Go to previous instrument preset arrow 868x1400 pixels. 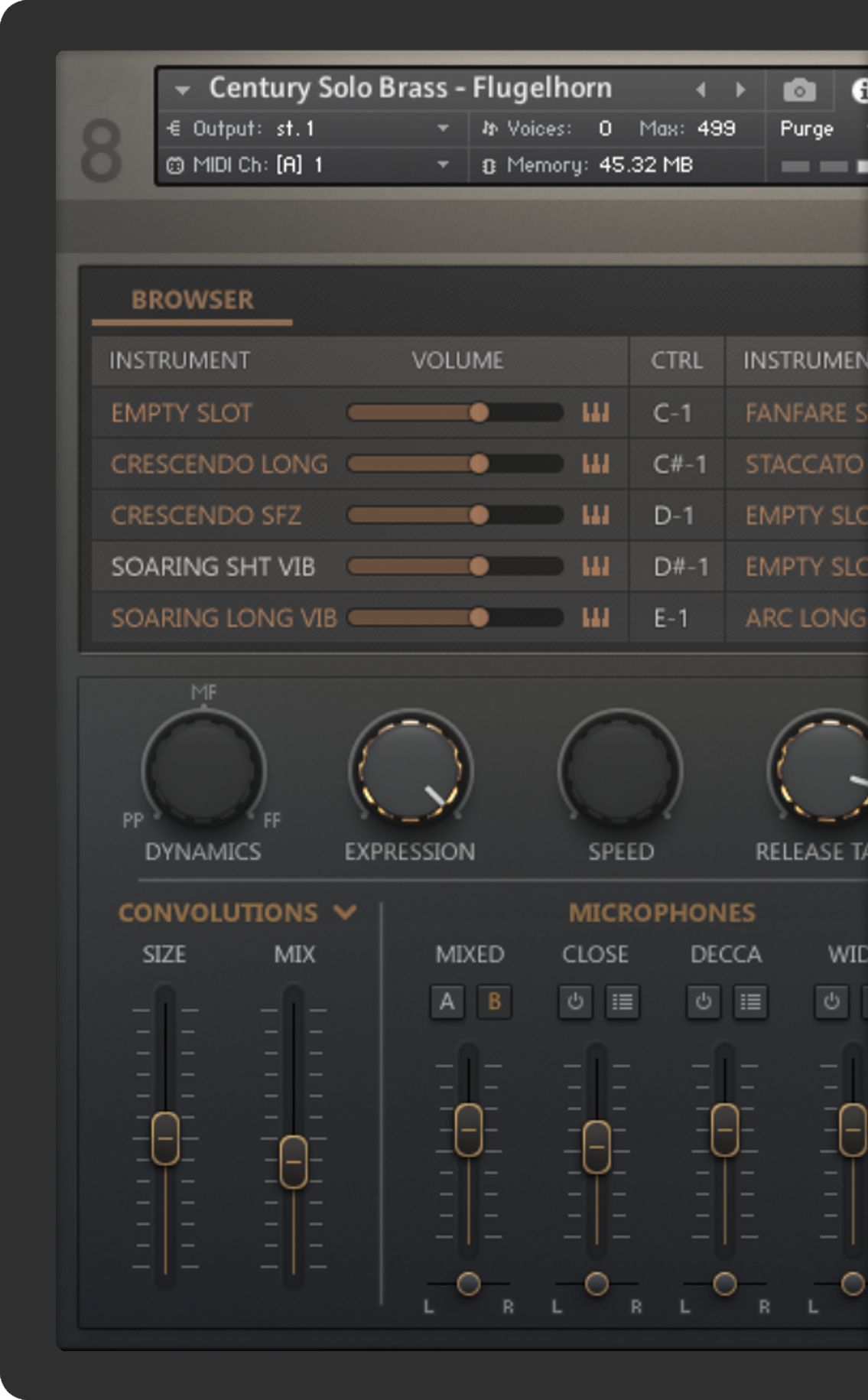click(x=701, y=90)
